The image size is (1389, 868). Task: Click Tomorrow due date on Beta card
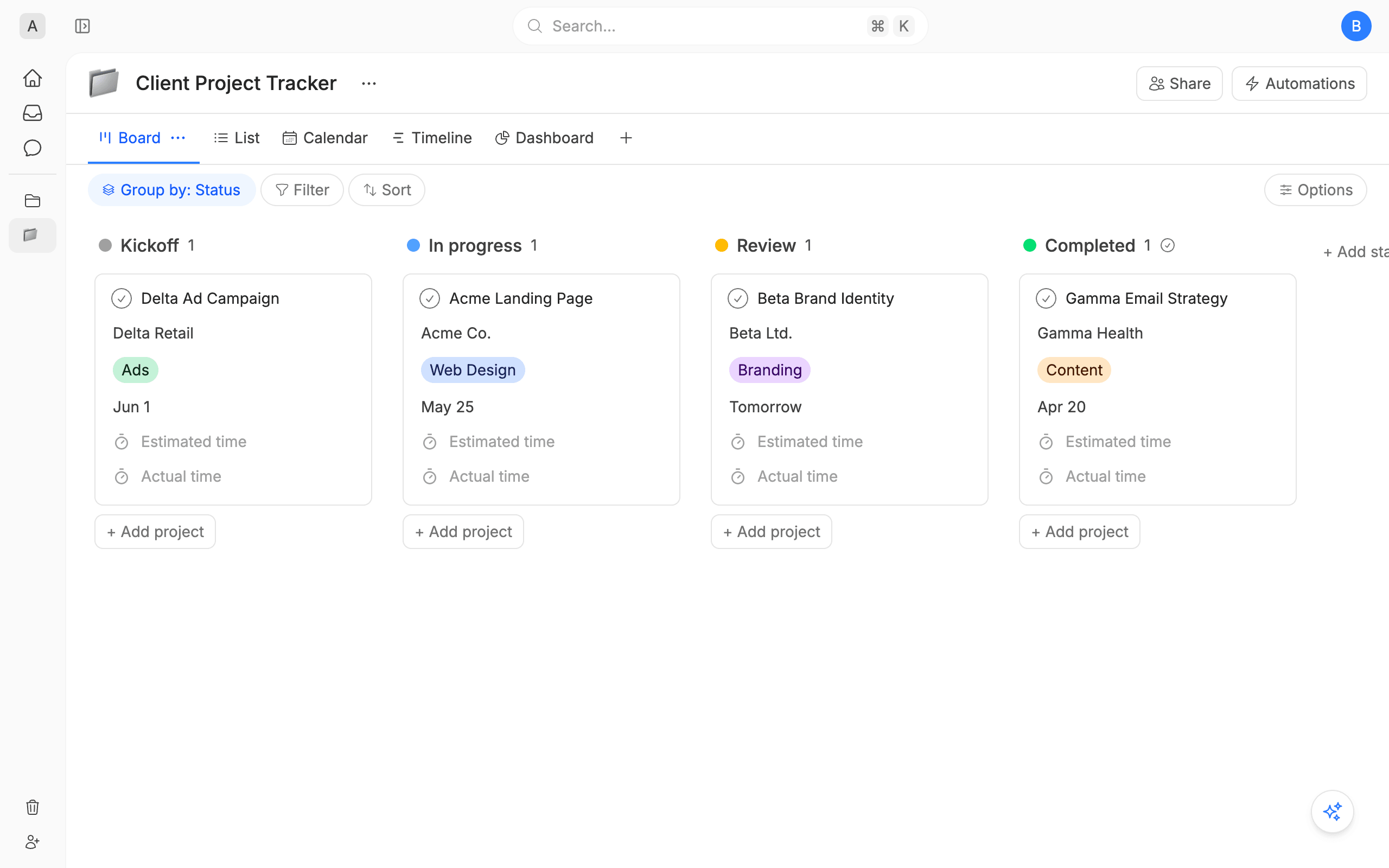pyautogui.click(x=765, y=407)
